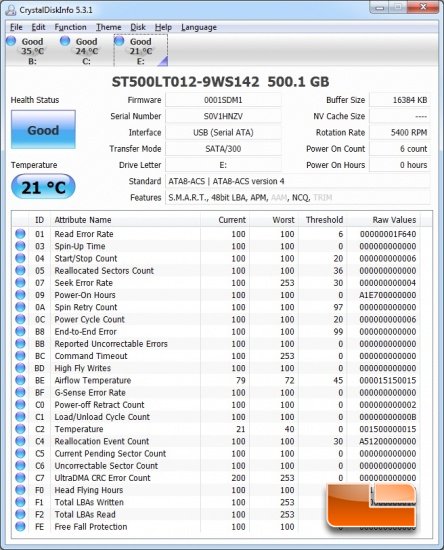The width and height of the screenshot is (444, 550).
Task: Click the status icon for Command Timeout
Action: pyautogui.click(x=20, y=356)
